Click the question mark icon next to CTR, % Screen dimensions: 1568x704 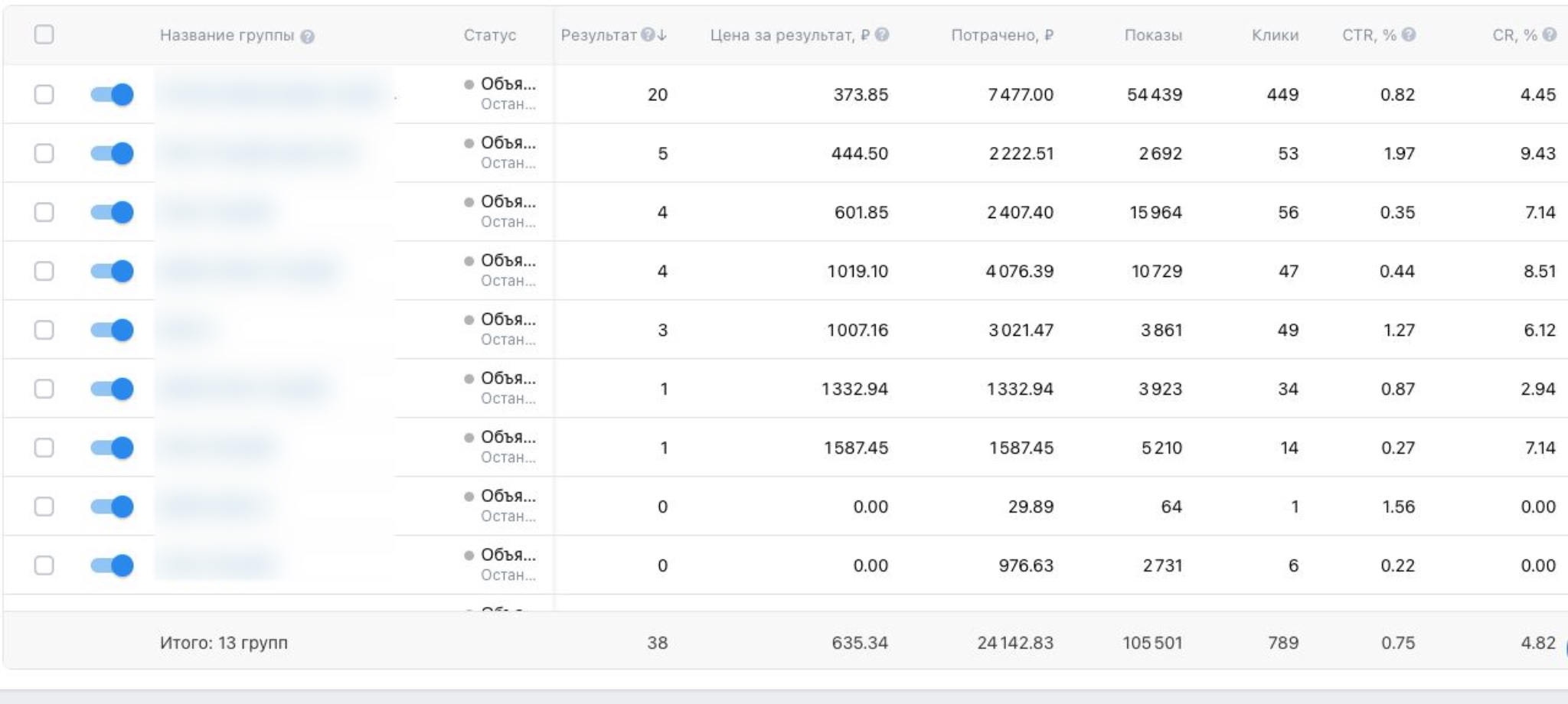click(x=1409, y=34)
